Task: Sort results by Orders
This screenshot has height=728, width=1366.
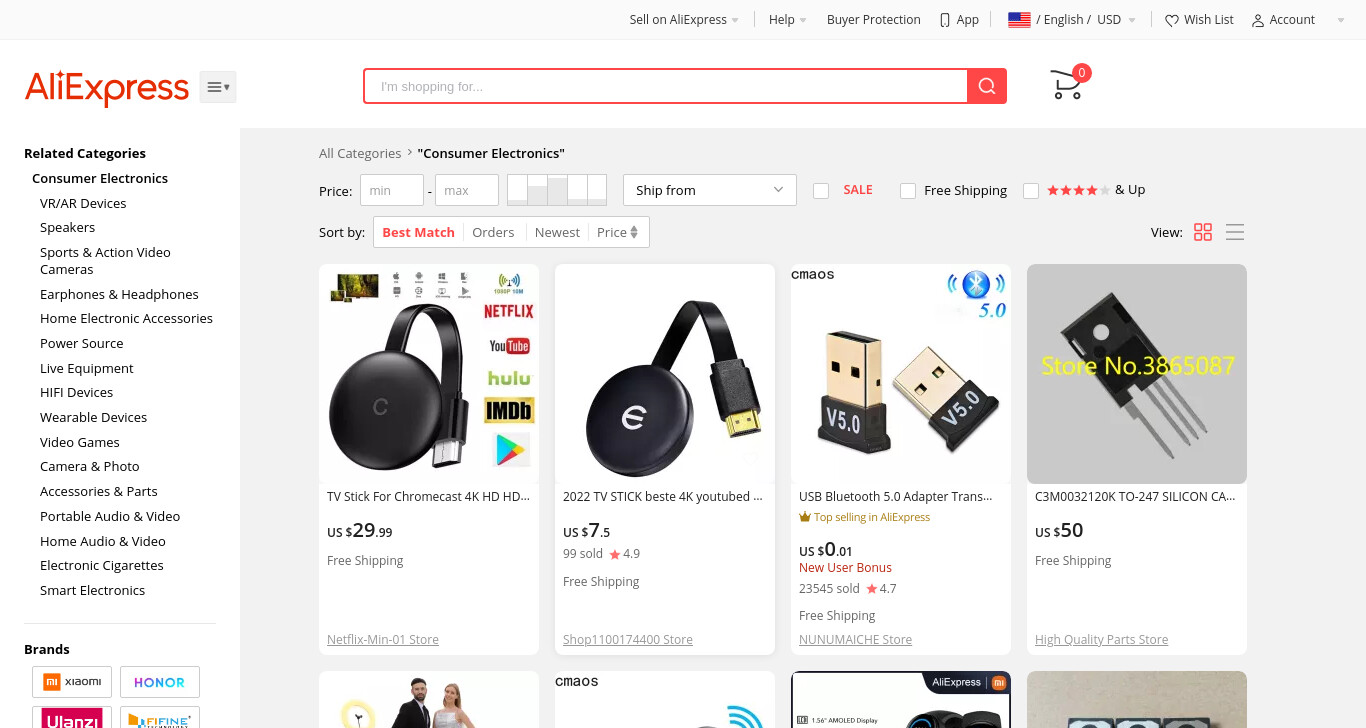Action: click(493, 232)
